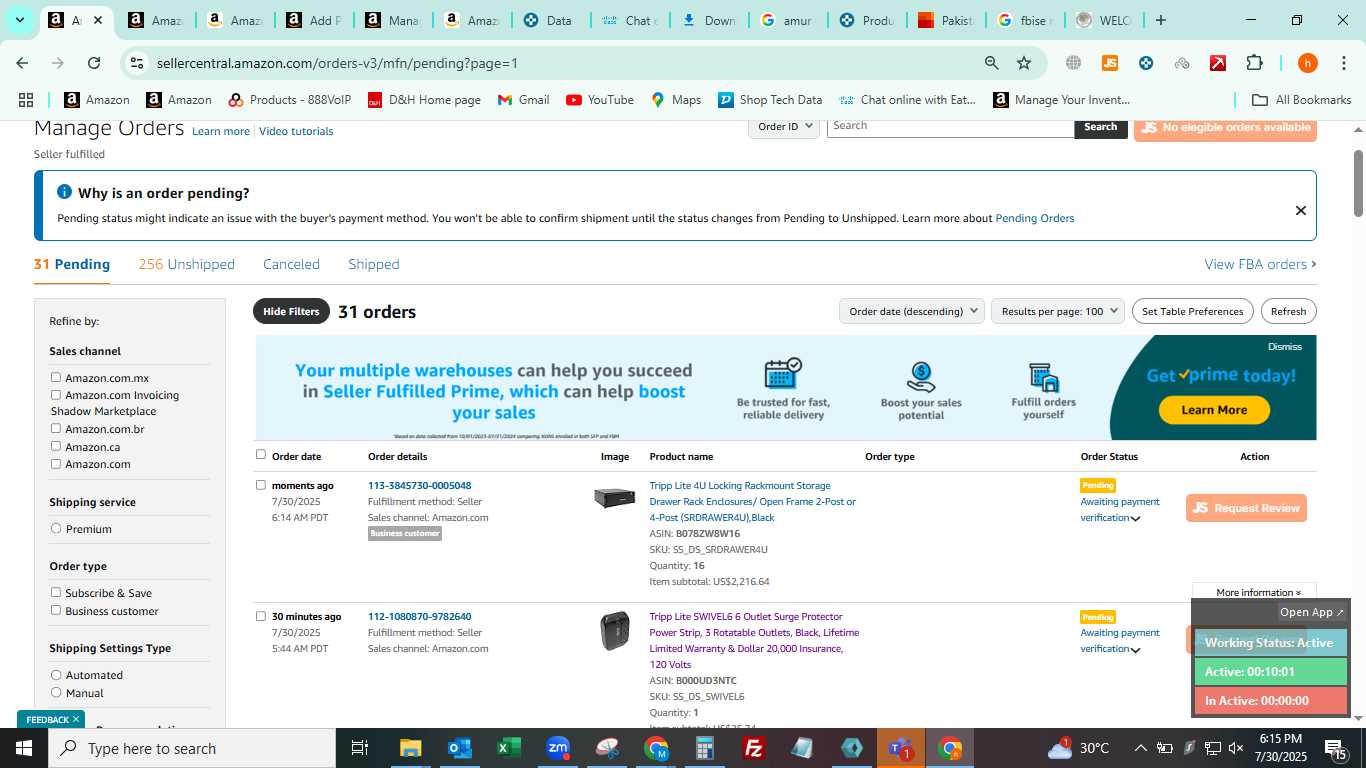Open Excel from the taskbar
Screen dimensions: 1366x768
[x=508, y=748]
